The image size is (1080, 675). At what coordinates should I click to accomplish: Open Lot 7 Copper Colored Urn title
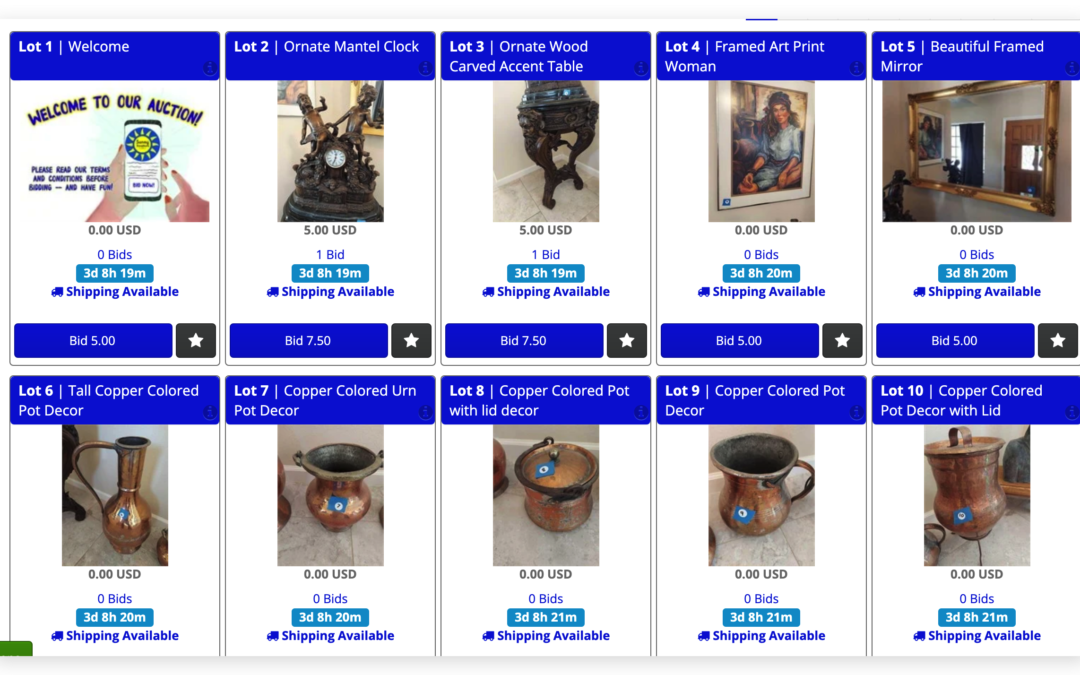325,400
